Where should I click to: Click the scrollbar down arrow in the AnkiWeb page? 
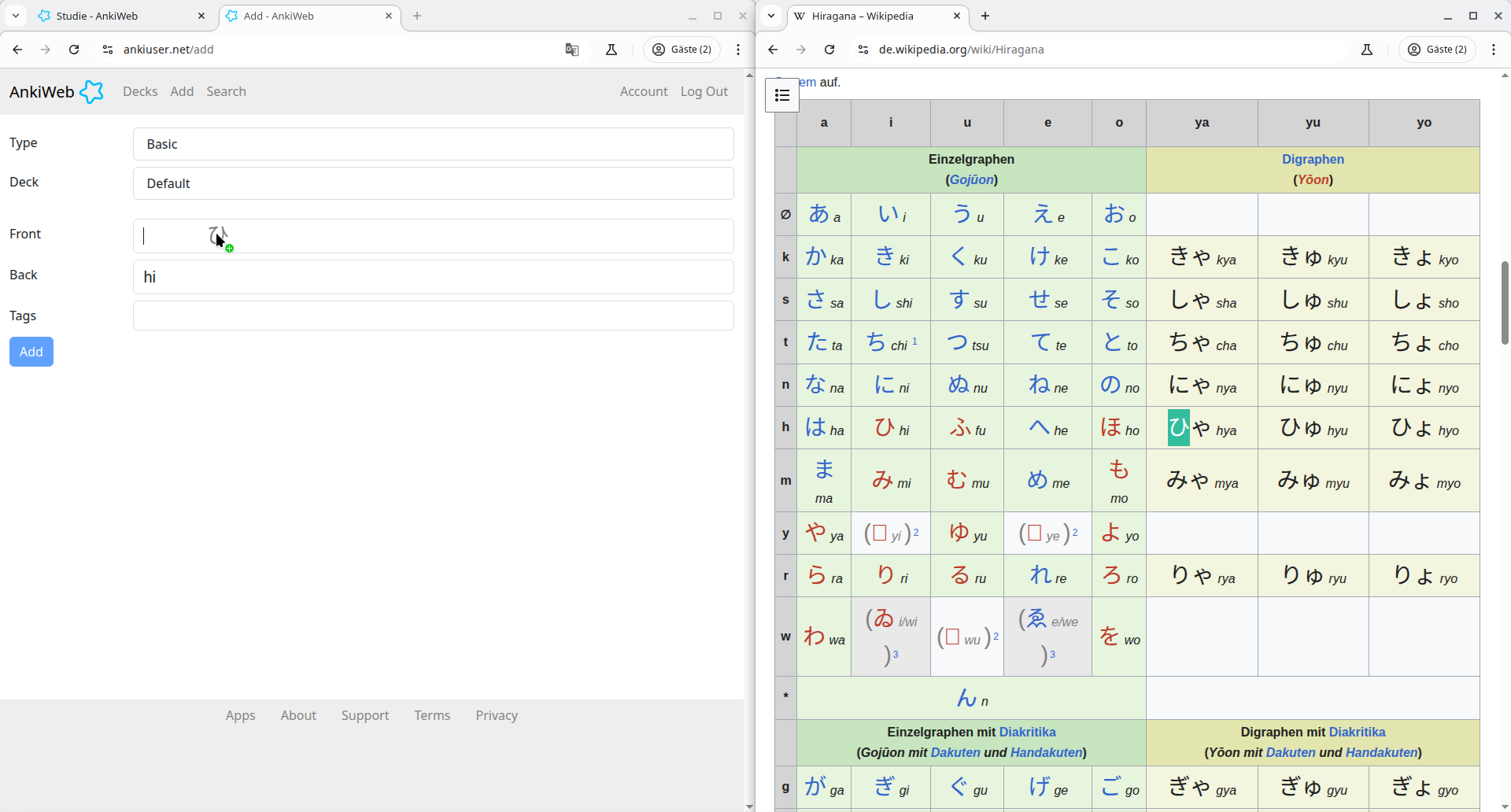[x=749, y=806]
